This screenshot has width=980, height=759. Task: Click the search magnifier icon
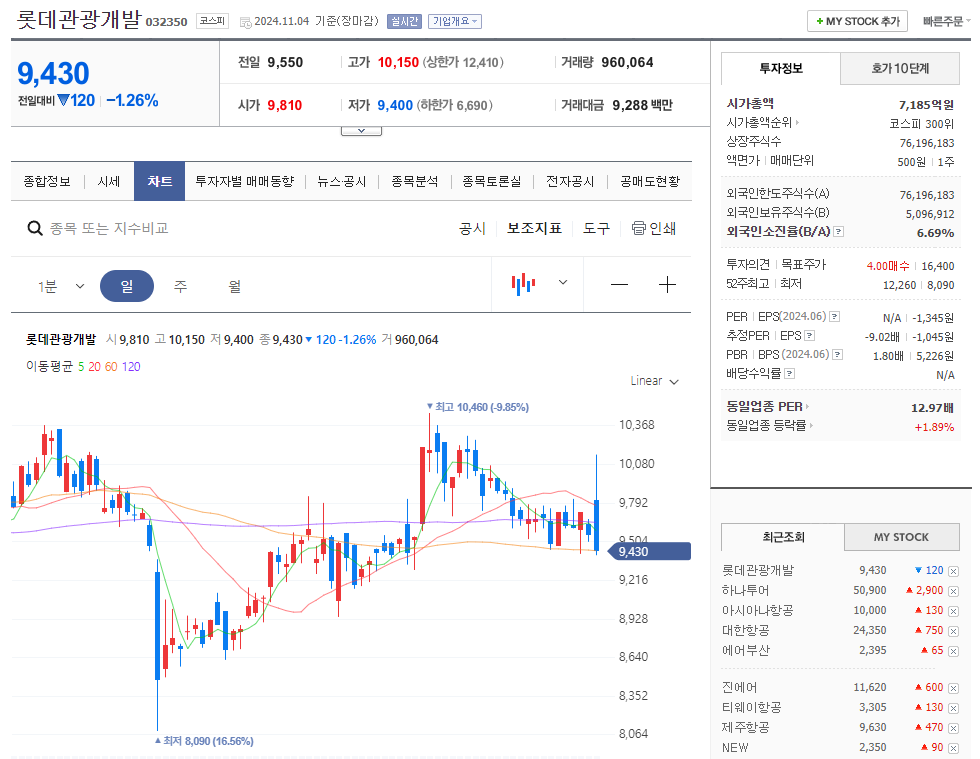35,228
